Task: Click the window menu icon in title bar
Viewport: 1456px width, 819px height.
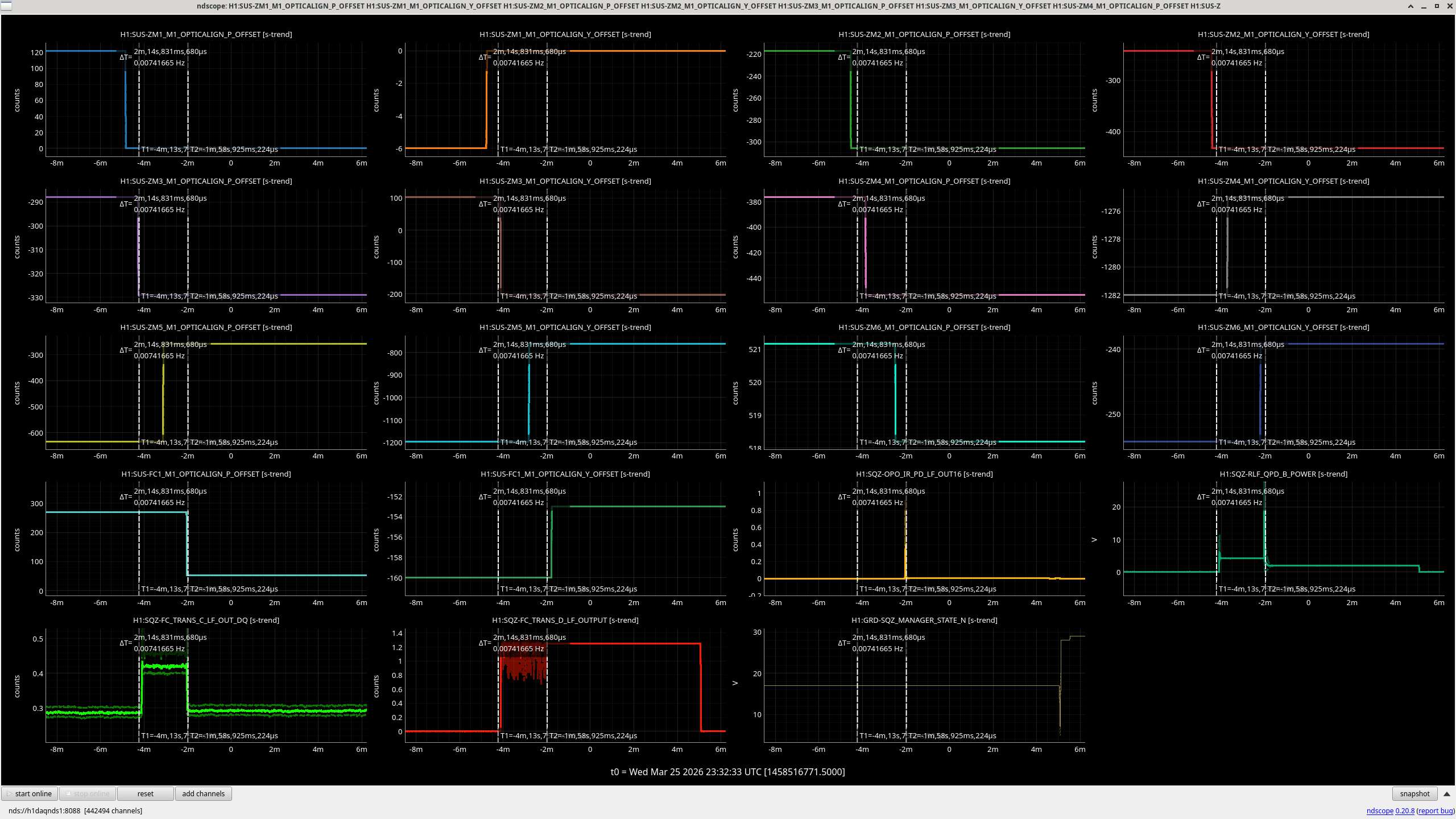Action: [6, 6]
